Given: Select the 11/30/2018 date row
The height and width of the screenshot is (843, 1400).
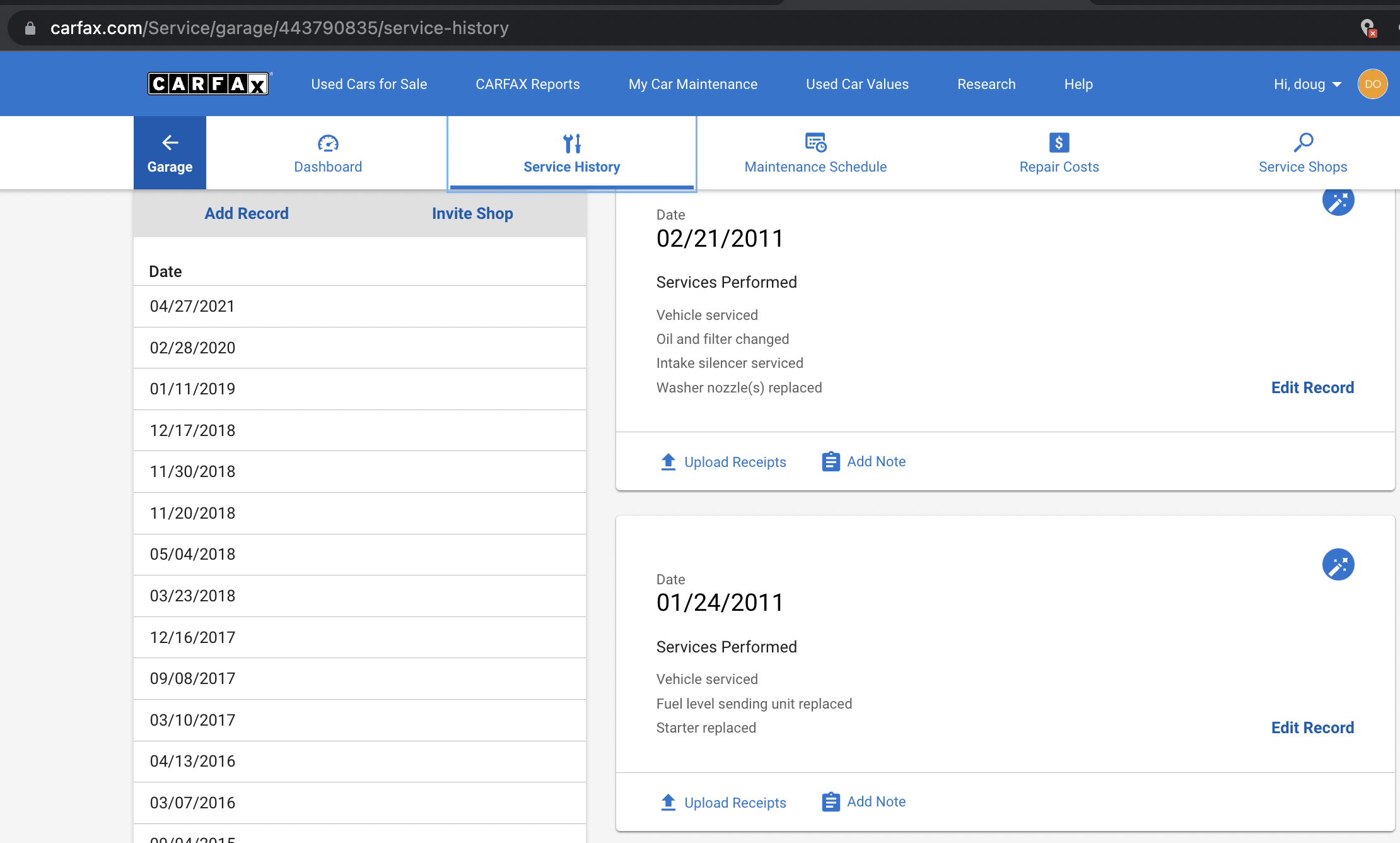Looking at the screenshot, I should pyautogui.click(x=359, y=471).
